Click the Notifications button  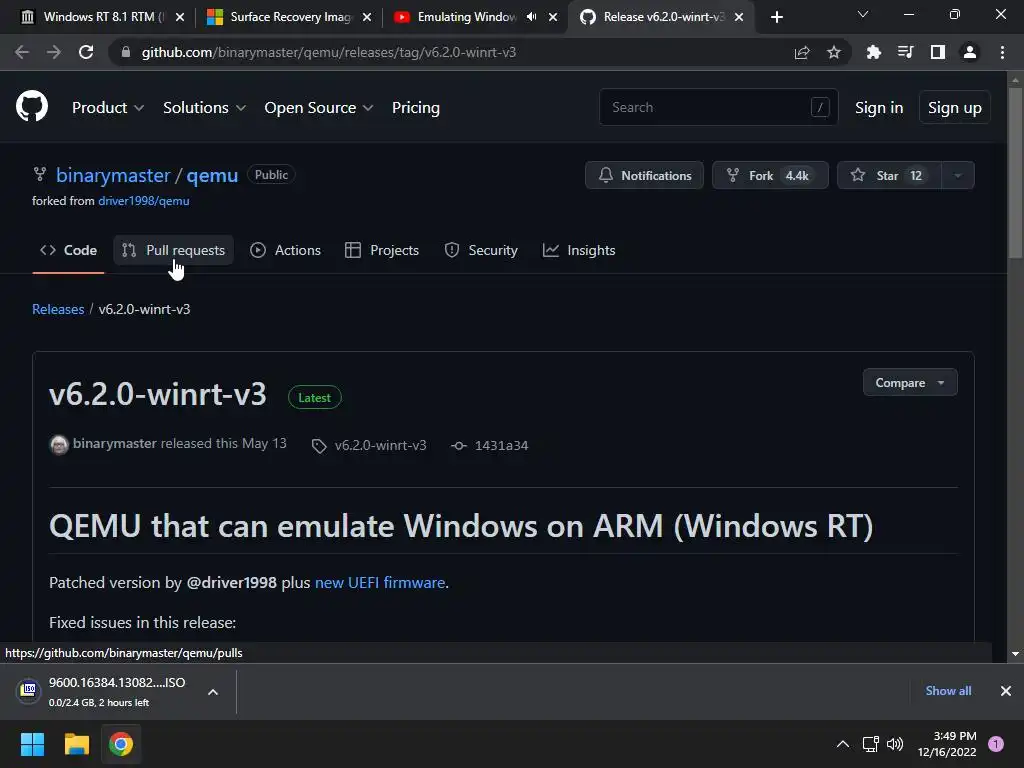click(644, 175)
